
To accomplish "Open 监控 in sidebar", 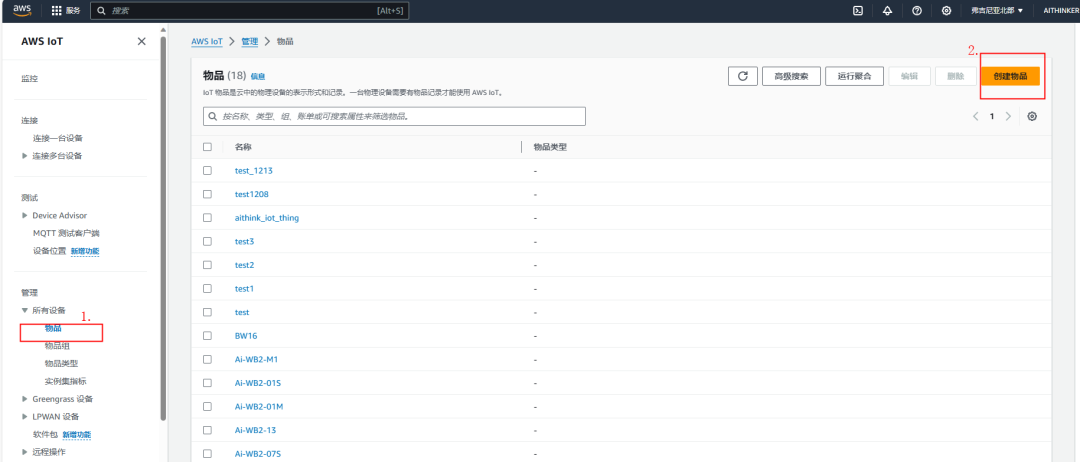I will [x=30, y=78].
